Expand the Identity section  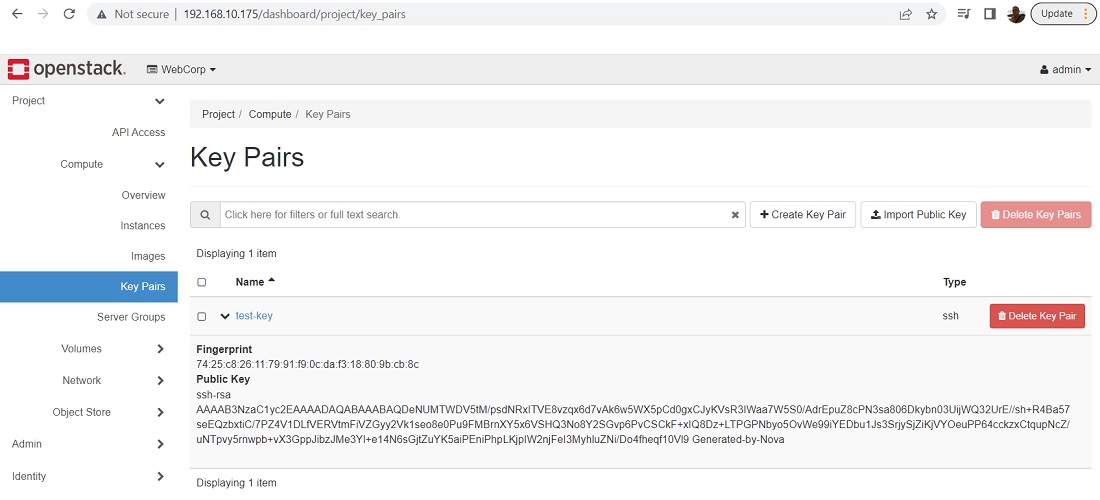coord(160,476)
